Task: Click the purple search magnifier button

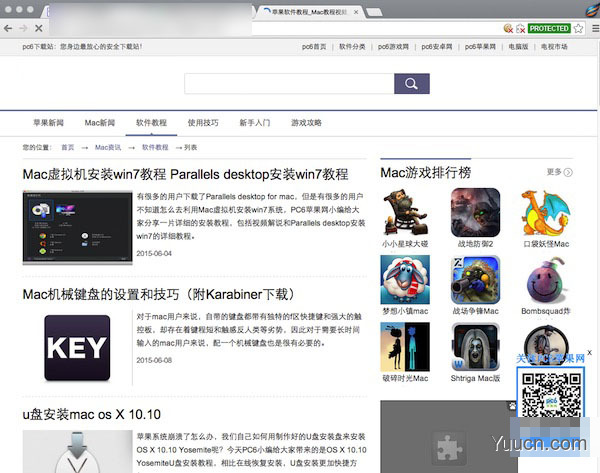Action: pos(412,83)
